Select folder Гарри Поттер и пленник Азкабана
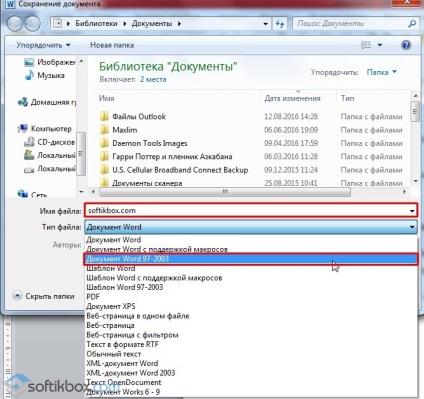Image resolution: width=424 pixels, height=399 pixels. tap(172, 156)
